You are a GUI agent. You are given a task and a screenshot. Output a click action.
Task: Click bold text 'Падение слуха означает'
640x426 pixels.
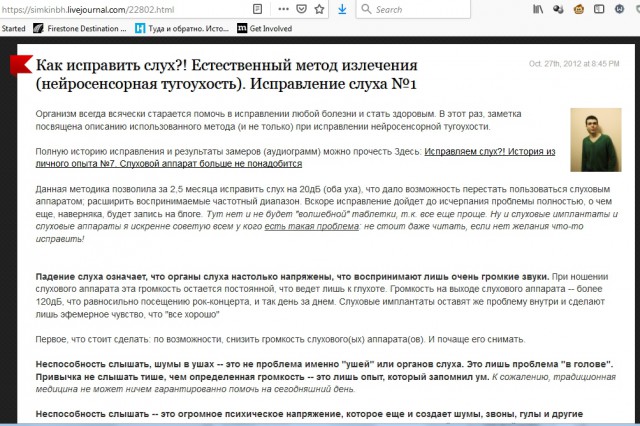(x=292, y=277)
